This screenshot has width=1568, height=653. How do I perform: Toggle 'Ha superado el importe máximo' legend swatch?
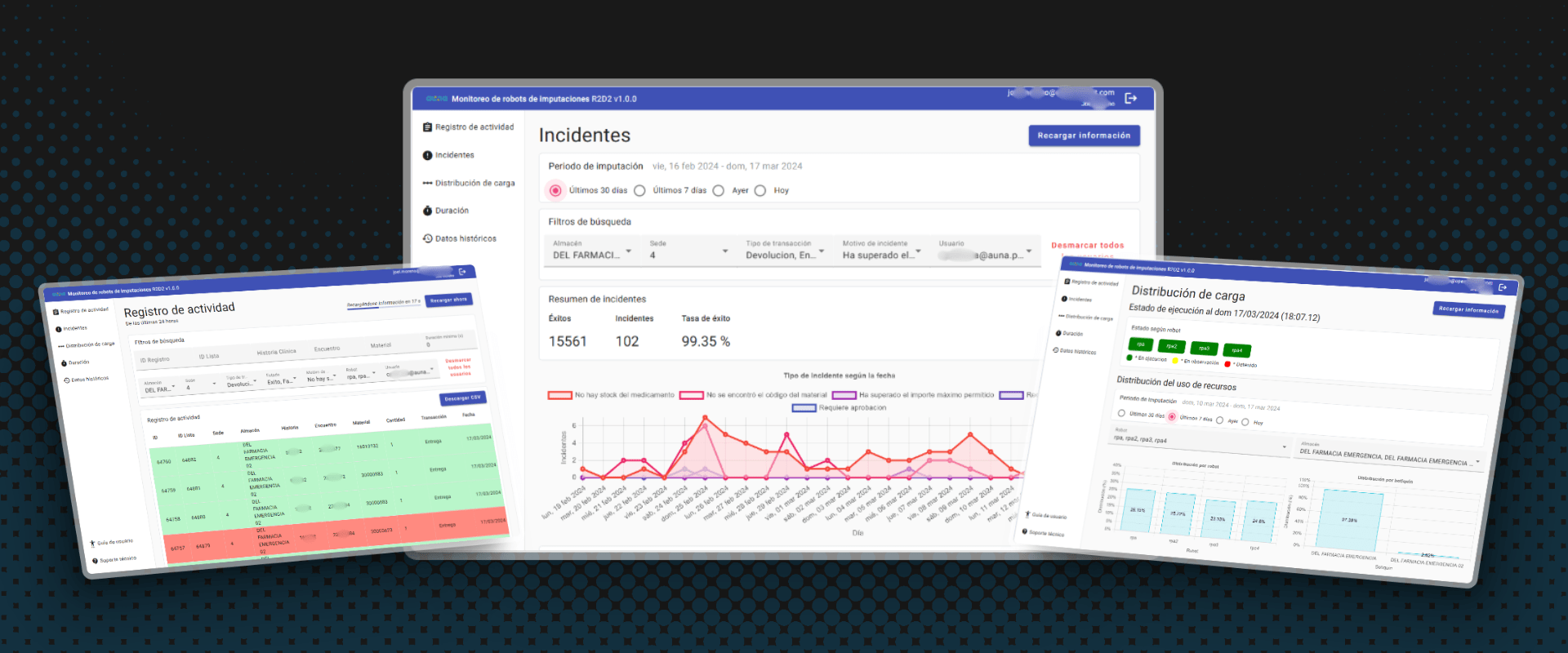point(844,395)
